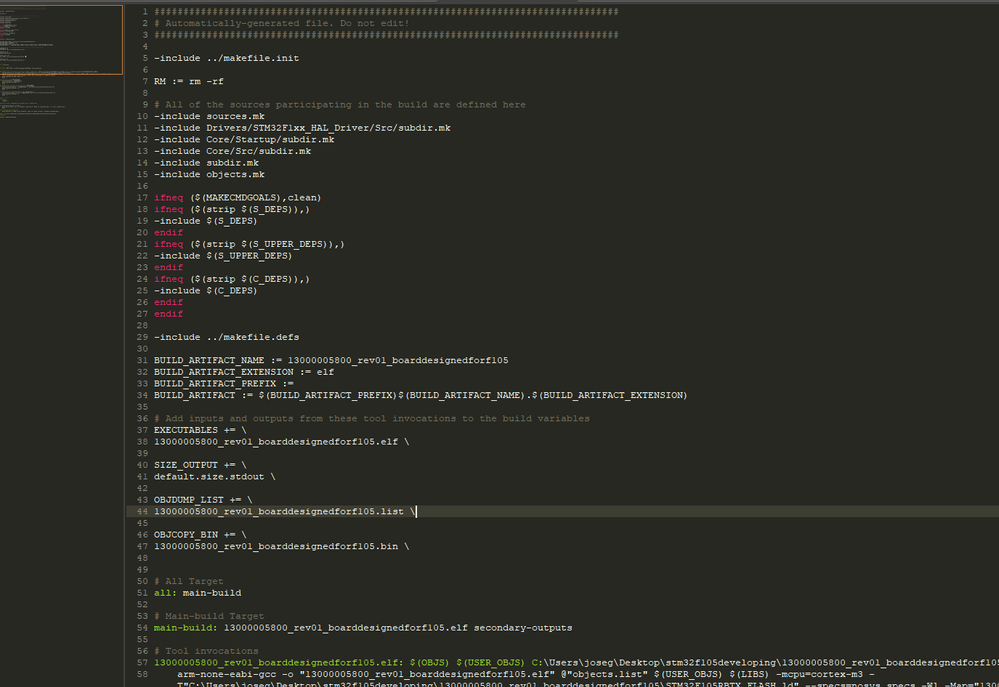Screen dimensions: 999x687
Task: Click the 'main-build:' target line
Action: point(363,628)
